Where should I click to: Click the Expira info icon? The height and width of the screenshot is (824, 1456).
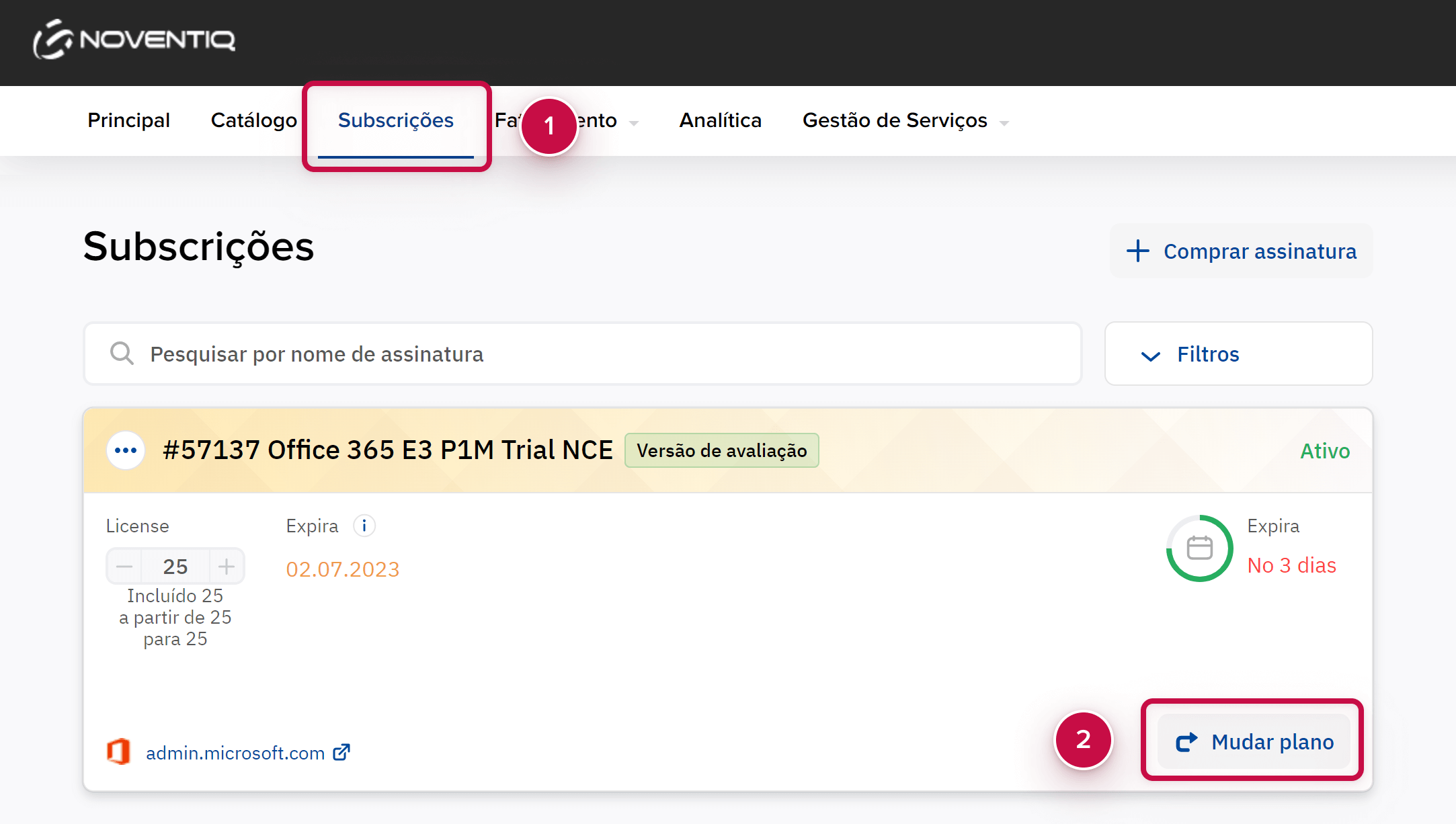[364, 526]
